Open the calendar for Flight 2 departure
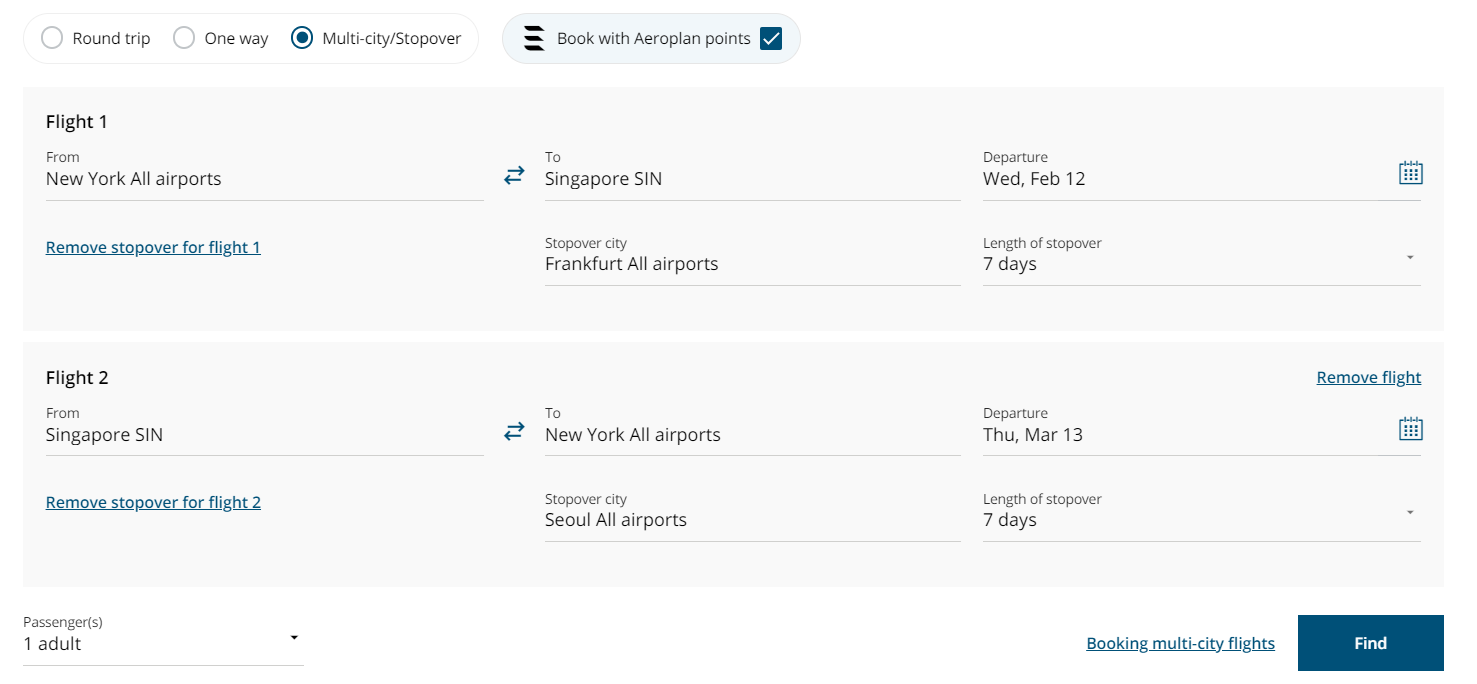The height and width of the screenshot is (684, 1477). pos(1410,428)
